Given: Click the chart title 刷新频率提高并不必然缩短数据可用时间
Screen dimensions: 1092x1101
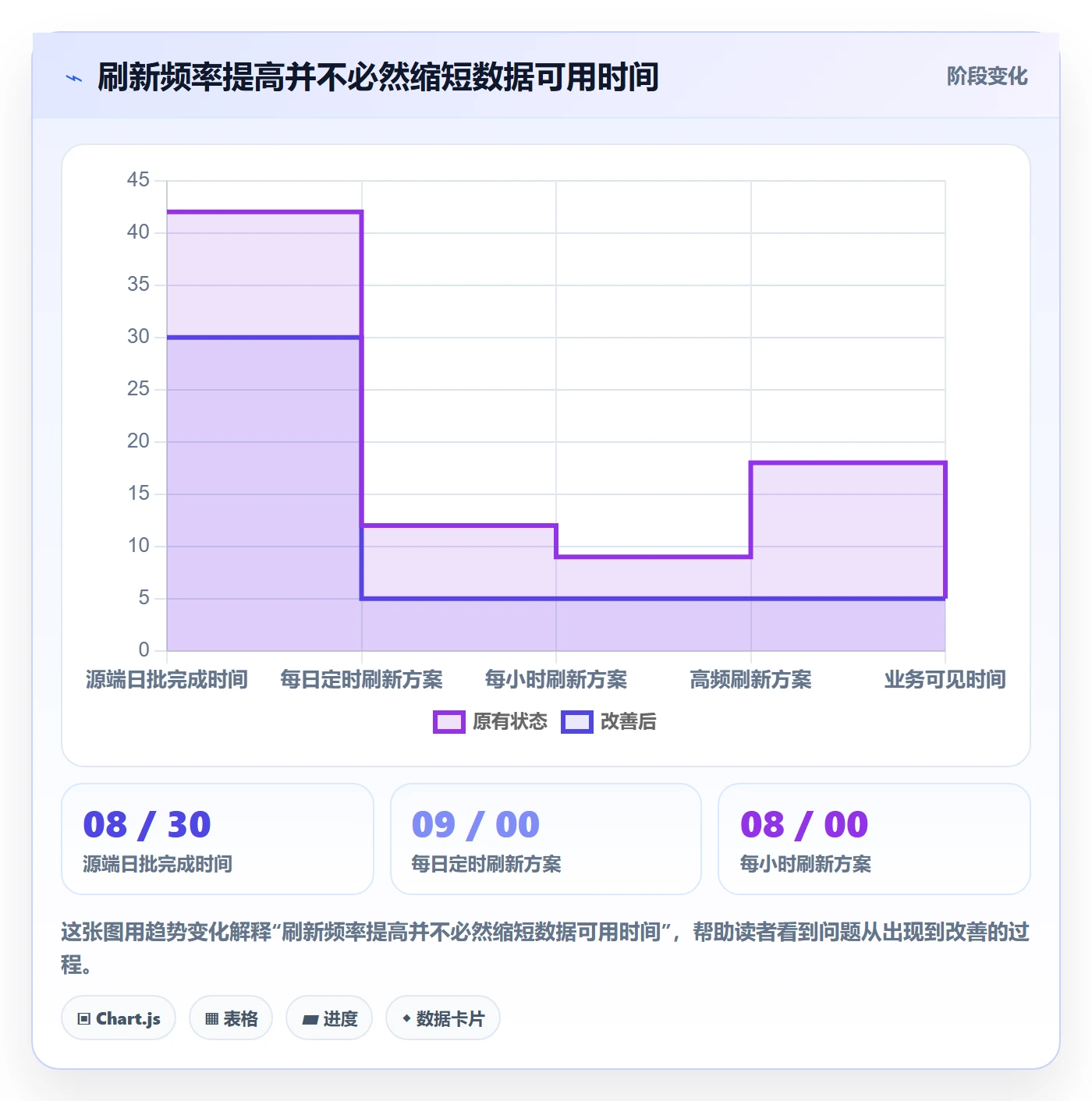Looking at the screenshot, I should point(378,77).
